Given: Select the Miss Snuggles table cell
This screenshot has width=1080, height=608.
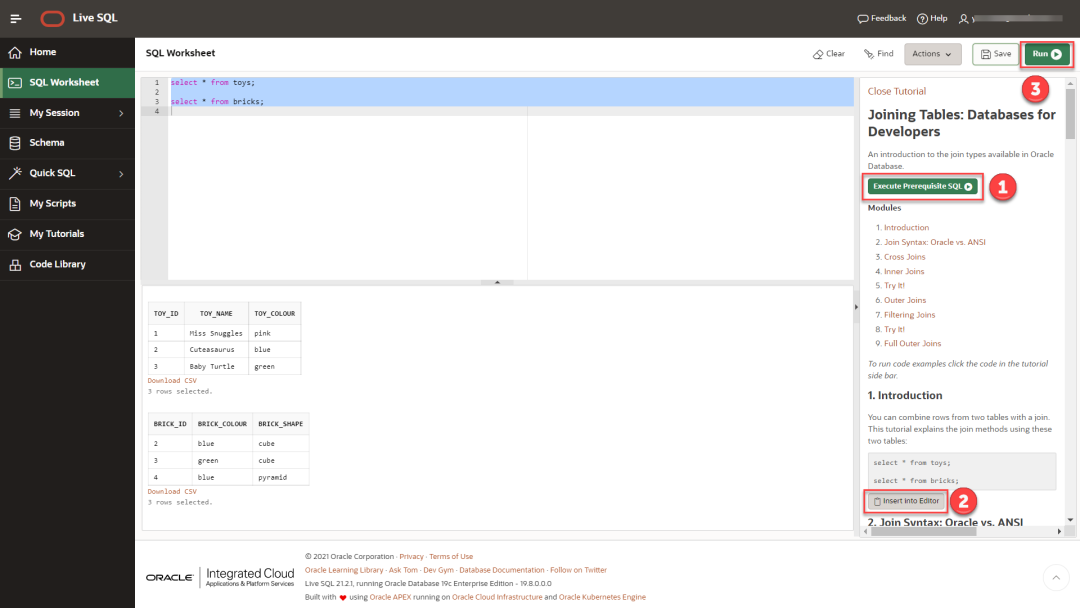Looking at the screenshot, I should pyautogui.click(x=216, y=333).
